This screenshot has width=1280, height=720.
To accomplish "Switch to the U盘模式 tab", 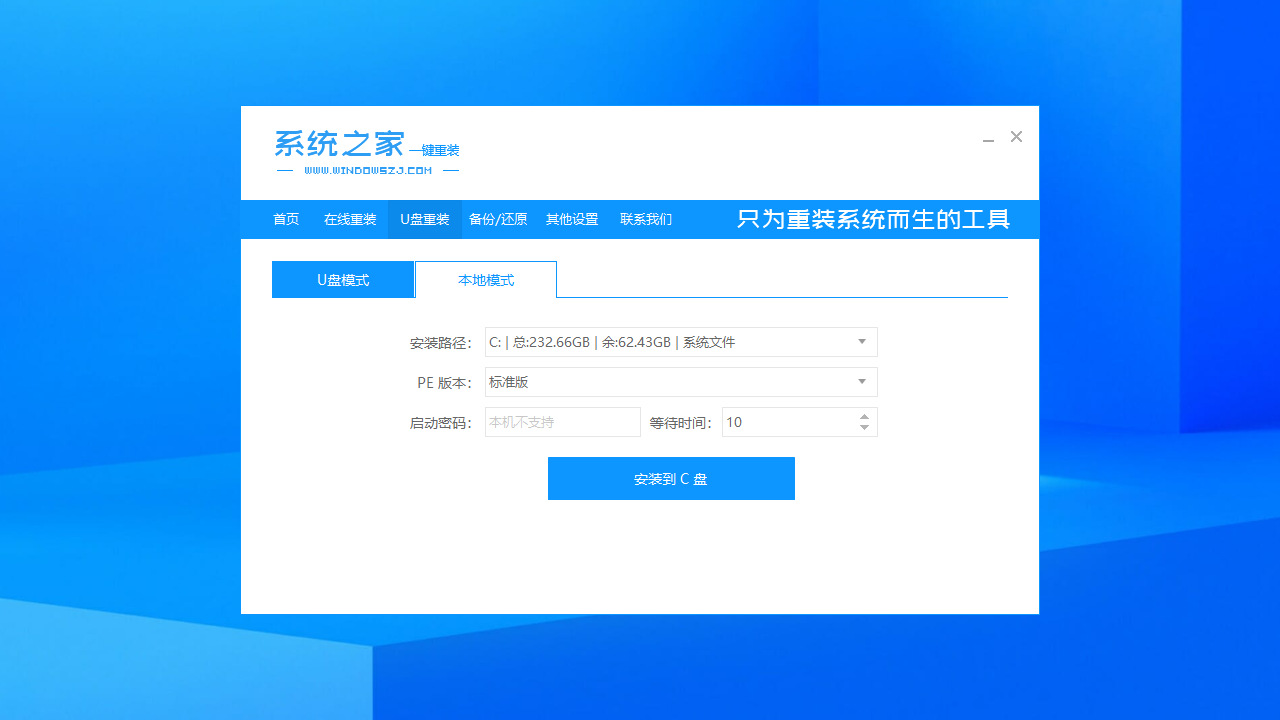I will click(x=343, y=279).
